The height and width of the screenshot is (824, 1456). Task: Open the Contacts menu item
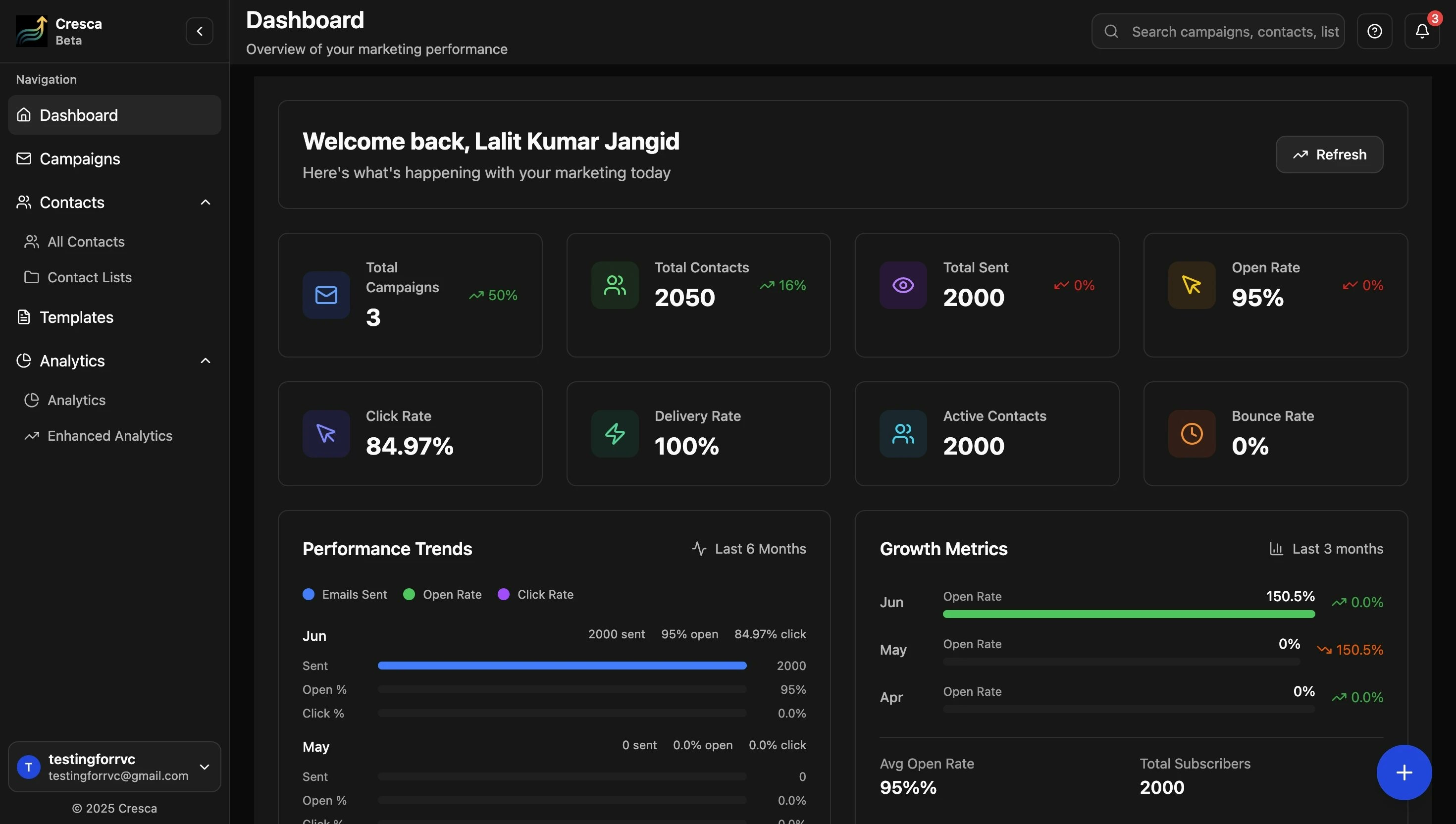[x=114, y=202]
